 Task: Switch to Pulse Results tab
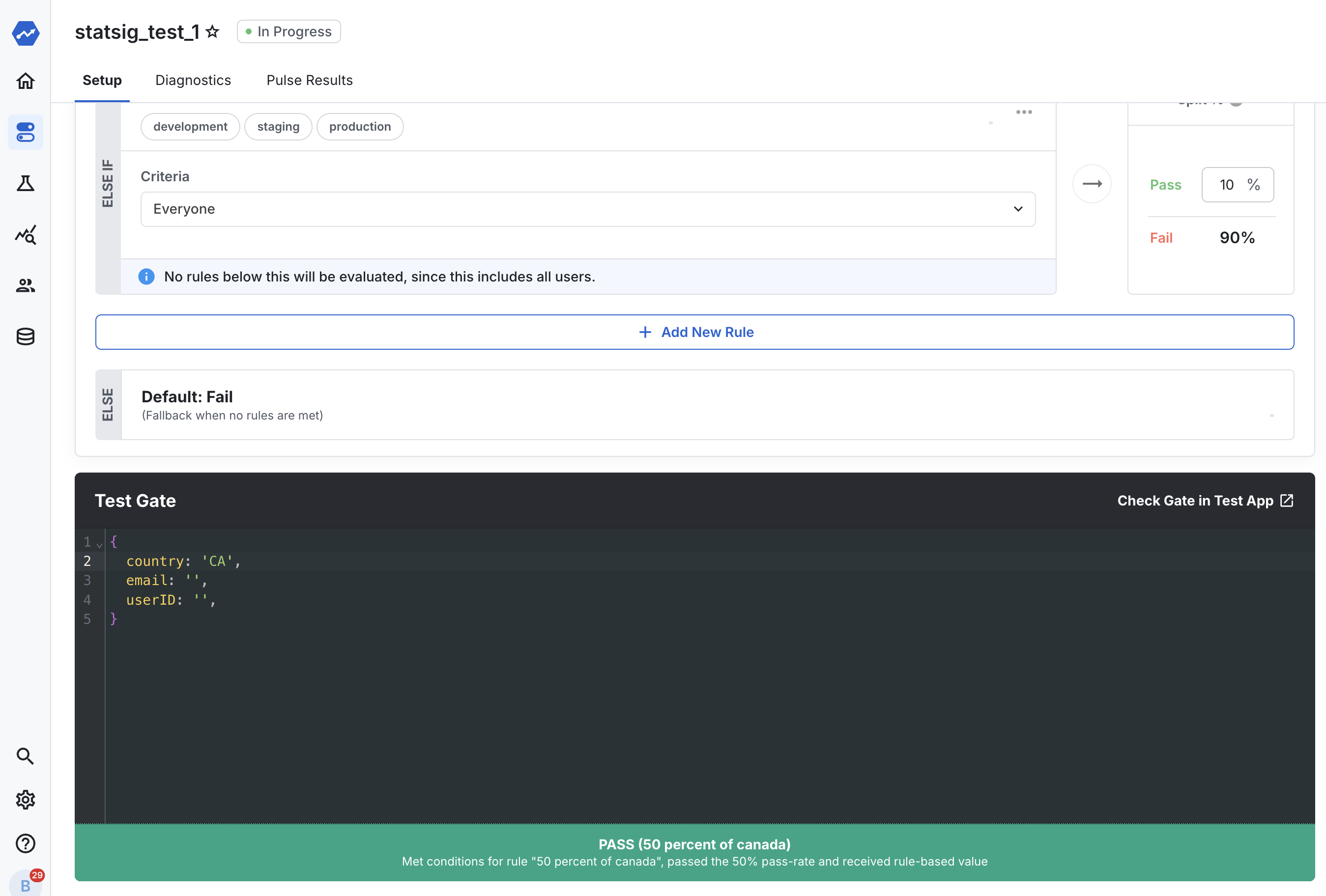[x=309, y=80]
